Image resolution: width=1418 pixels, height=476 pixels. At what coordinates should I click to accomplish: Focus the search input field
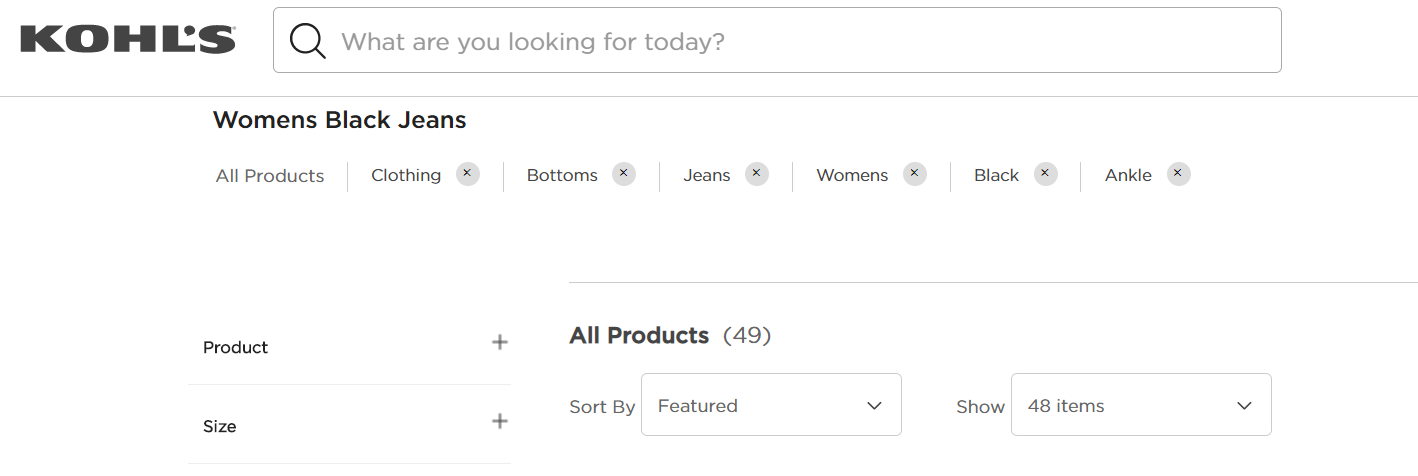coord(777,40)
